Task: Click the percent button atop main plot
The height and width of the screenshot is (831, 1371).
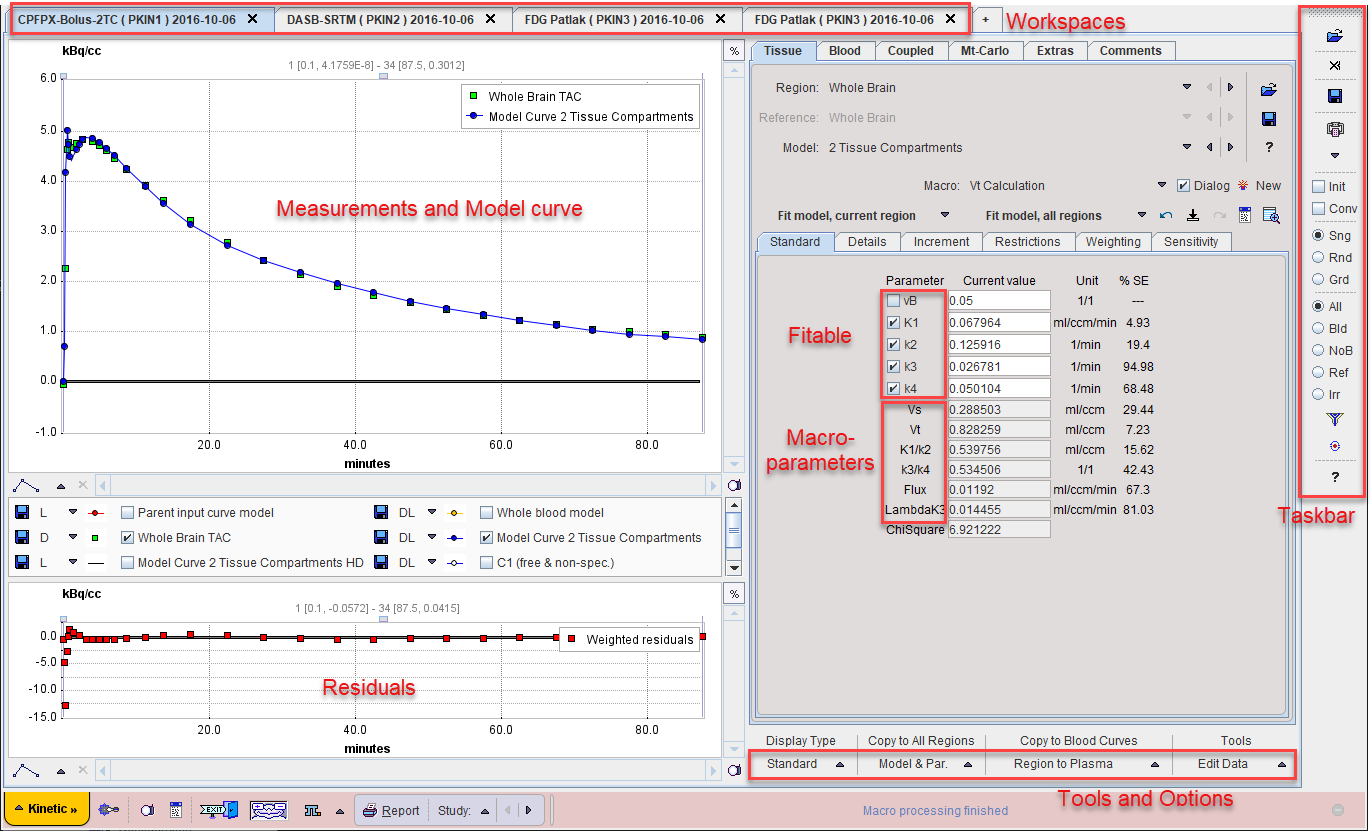Action: (734, 51)
